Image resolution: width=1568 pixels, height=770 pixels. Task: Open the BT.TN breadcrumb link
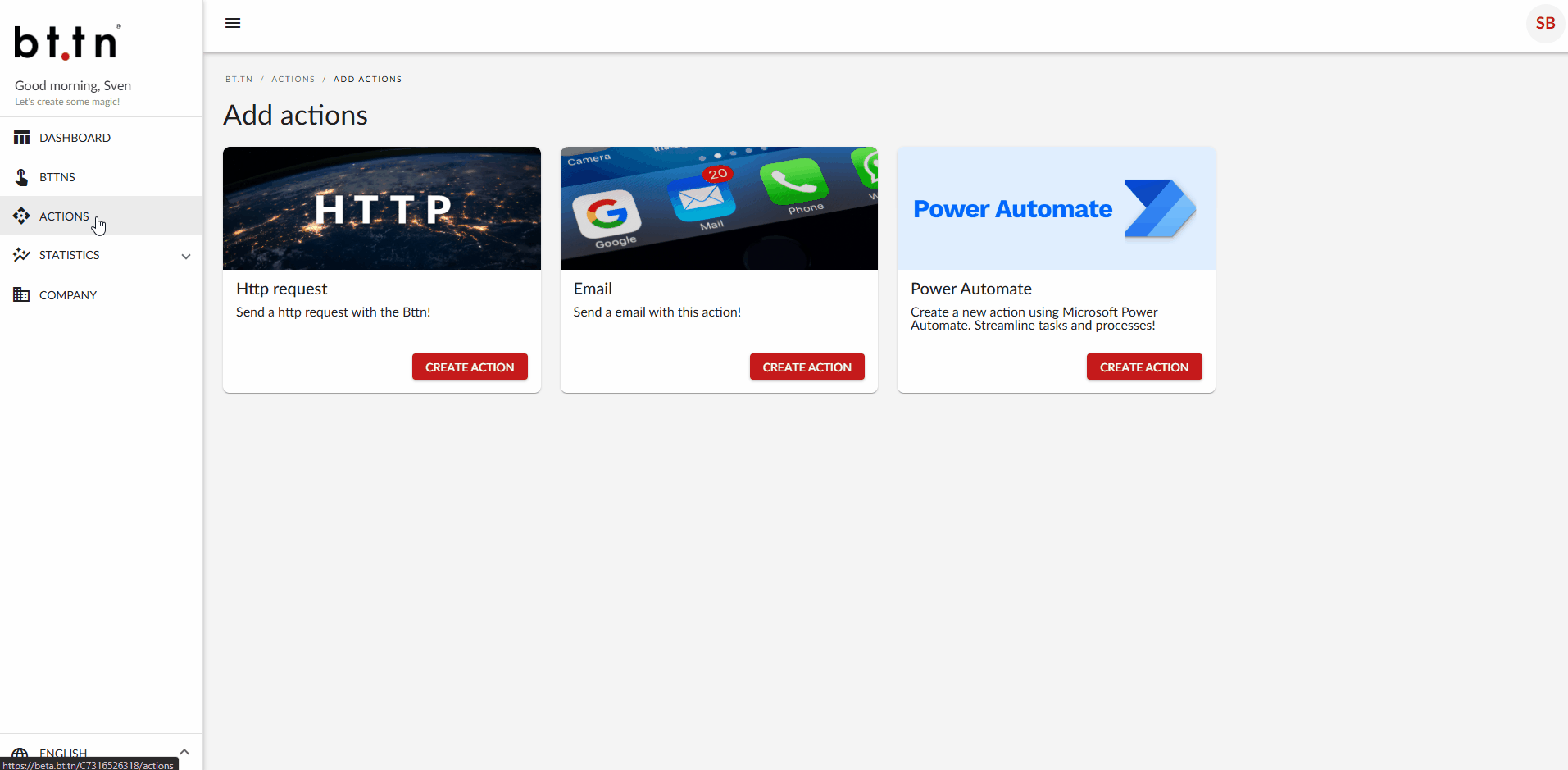pyautogui.click(x=239, y=79)
